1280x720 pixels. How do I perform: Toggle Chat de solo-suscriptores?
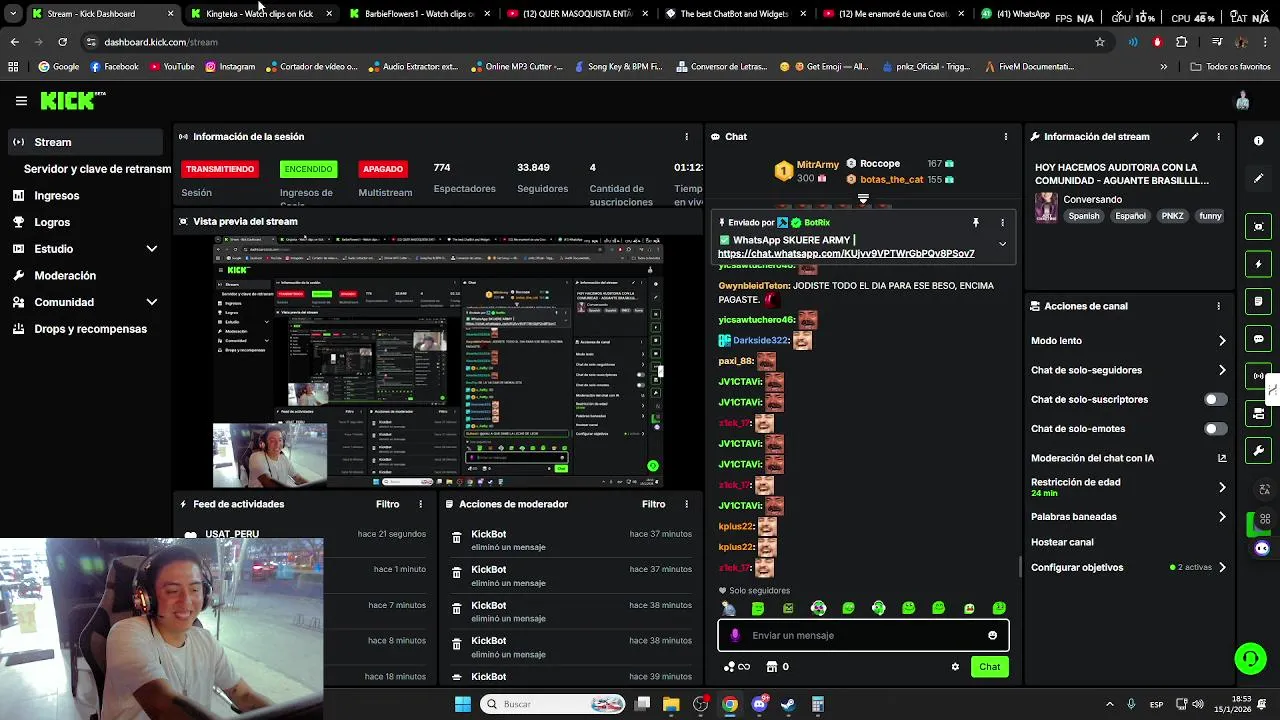[x=1215, y=400]
